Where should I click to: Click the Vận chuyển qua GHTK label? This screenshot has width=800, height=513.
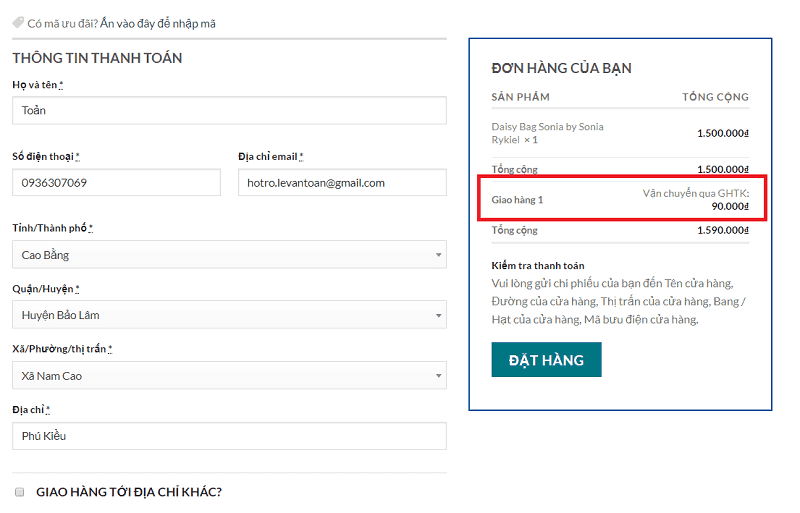click(x=696, y=193)
